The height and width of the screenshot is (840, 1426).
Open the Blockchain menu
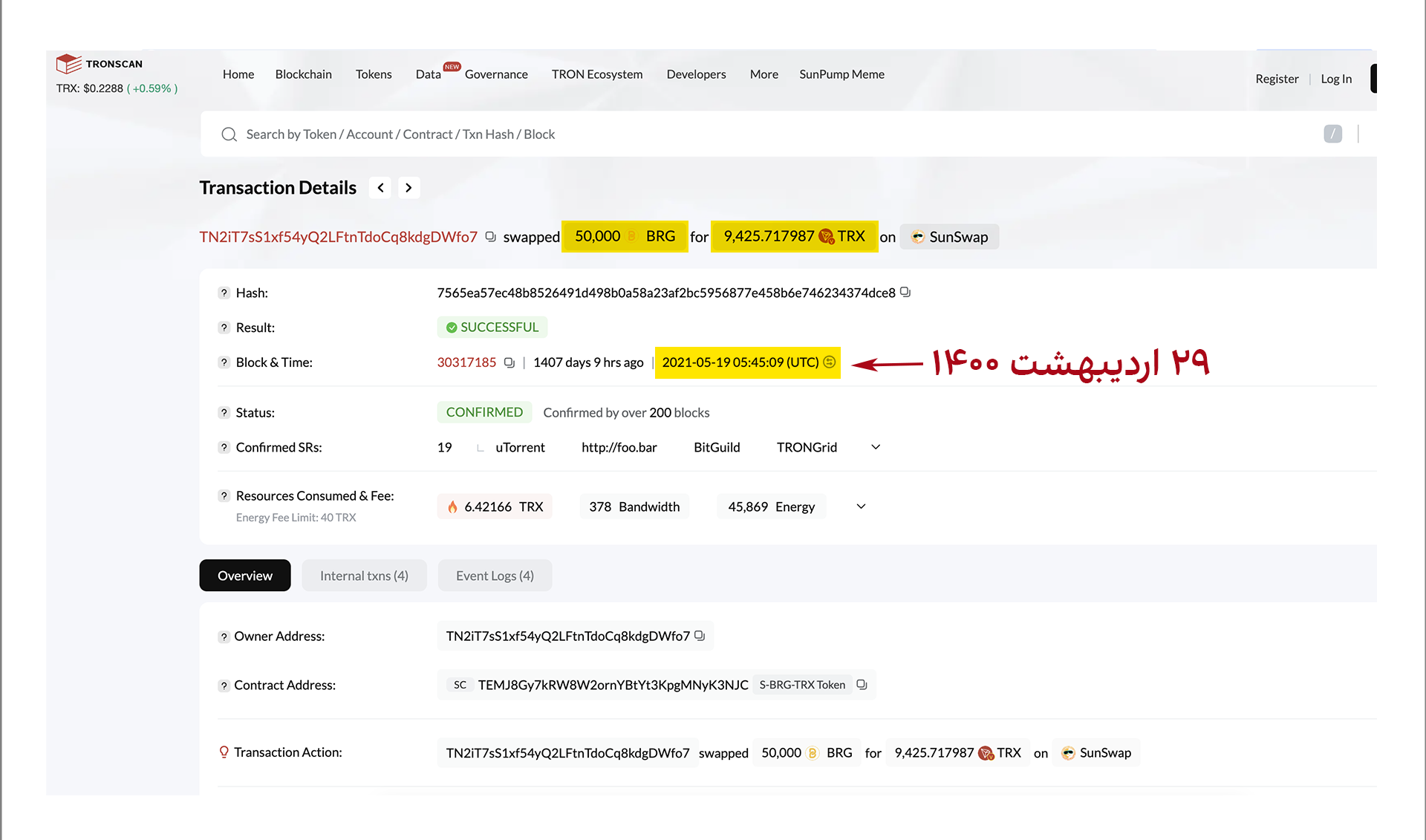tap(303, 74)
